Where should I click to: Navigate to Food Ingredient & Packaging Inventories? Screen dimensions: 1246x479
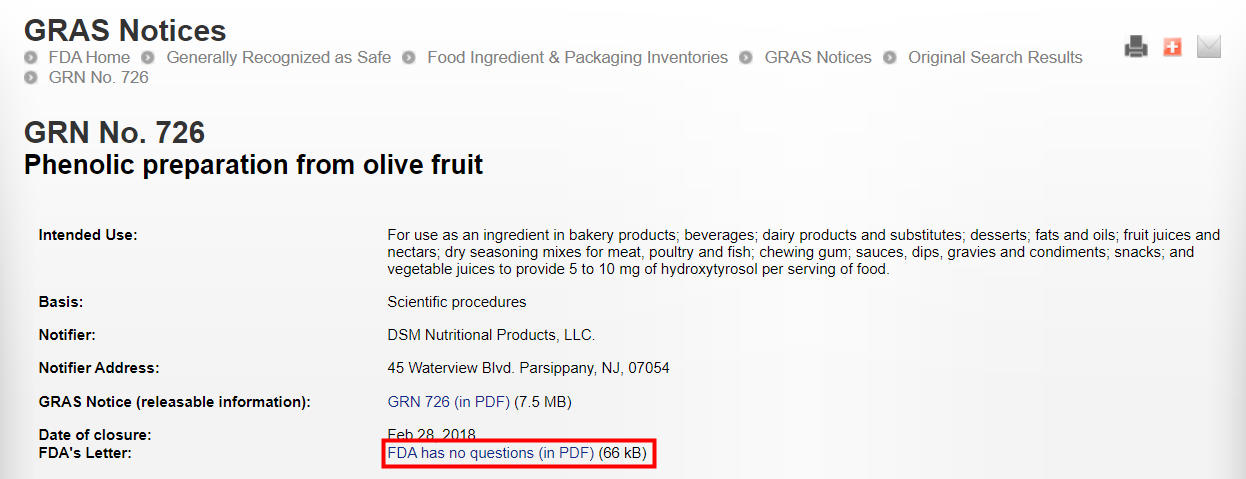tap(577, 58)
